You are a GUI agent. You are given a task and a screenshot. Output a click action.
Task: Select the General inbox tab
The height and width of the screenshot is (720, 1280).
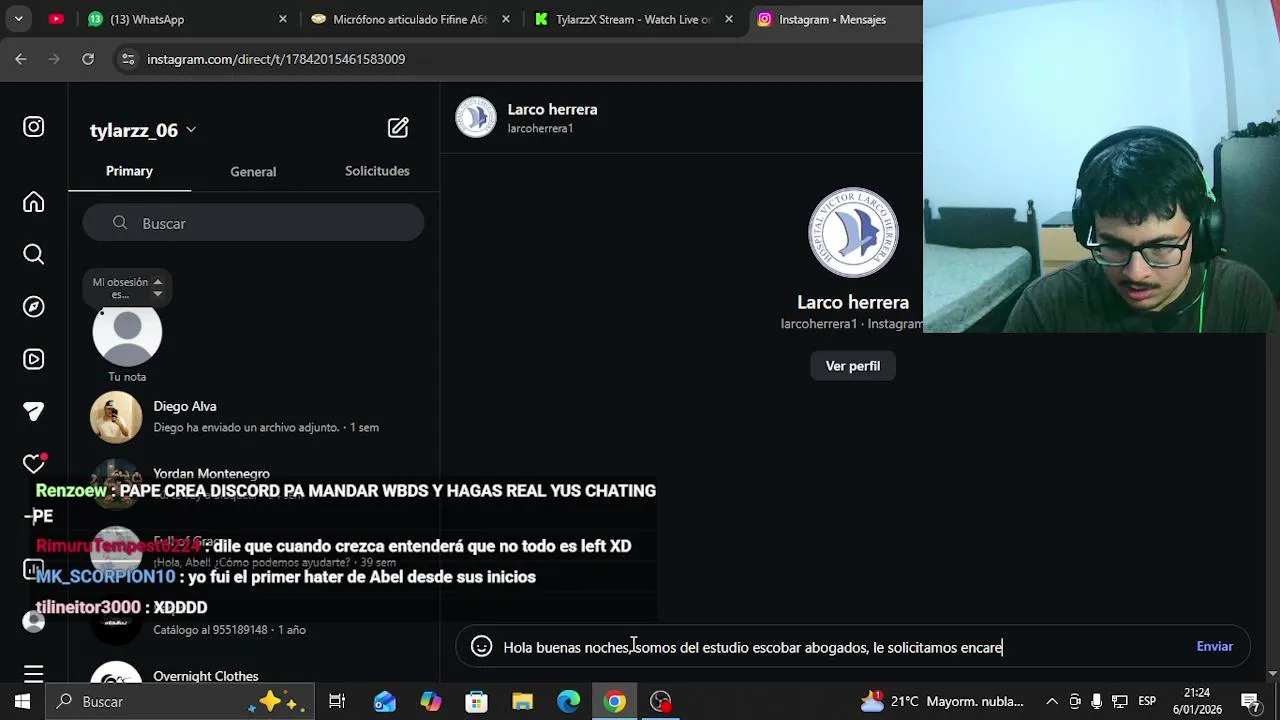[x=253, y=171]
